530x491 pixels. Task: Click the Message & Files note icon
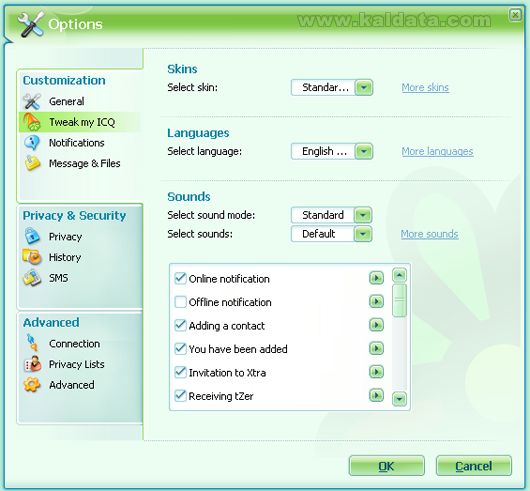(x=32, y=163)
